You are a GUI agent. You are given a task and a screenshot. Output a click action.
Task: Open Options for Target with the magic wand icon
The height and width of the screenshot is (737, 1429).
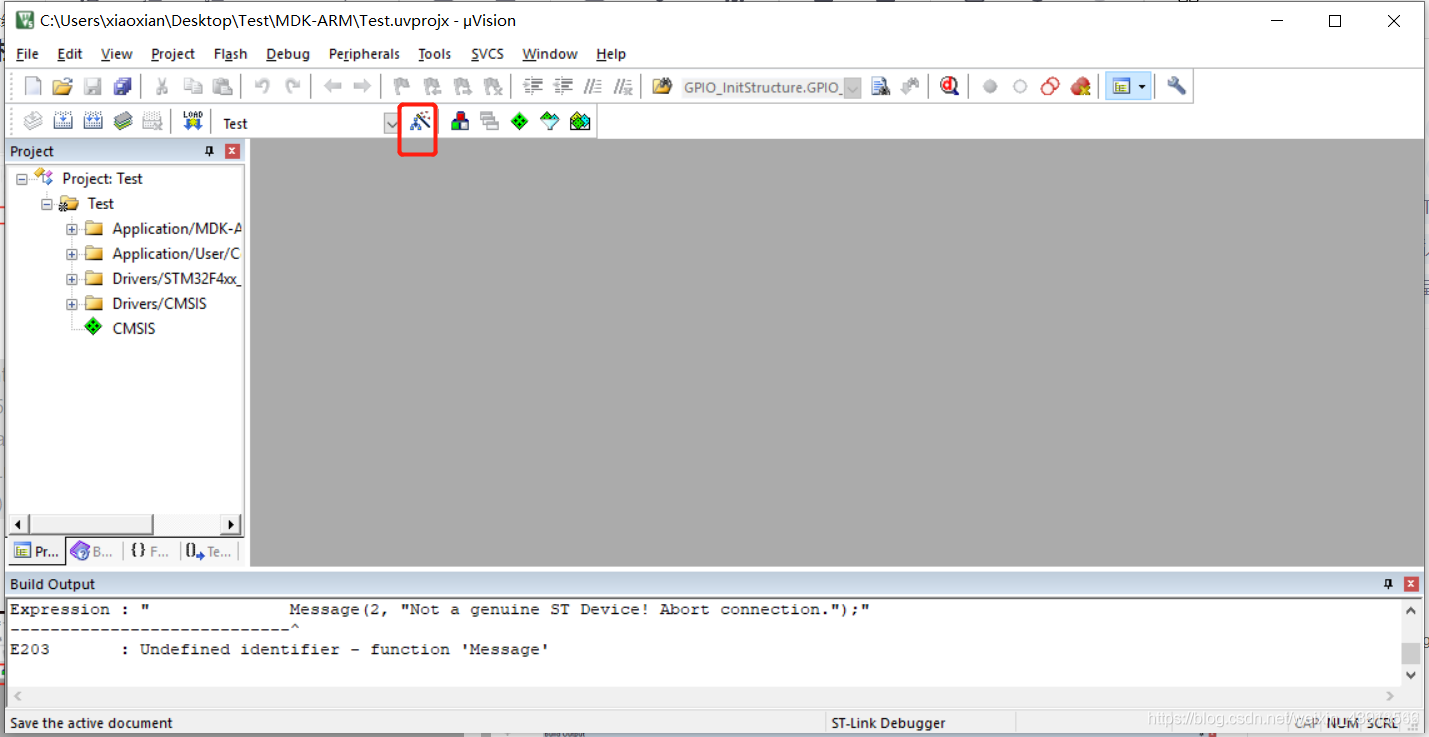tap(421, 122)
